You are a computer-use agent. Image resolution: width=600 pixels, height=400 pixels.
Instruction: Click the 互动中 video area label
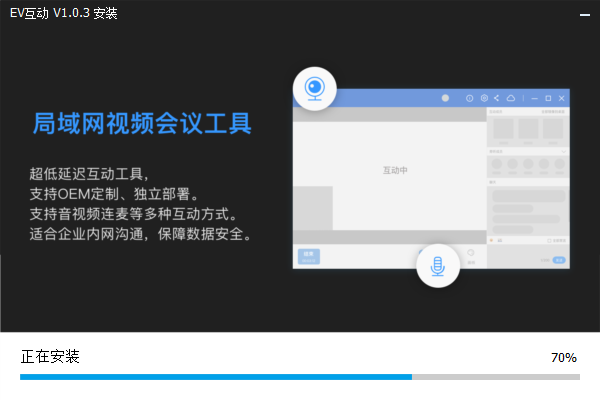395,170
